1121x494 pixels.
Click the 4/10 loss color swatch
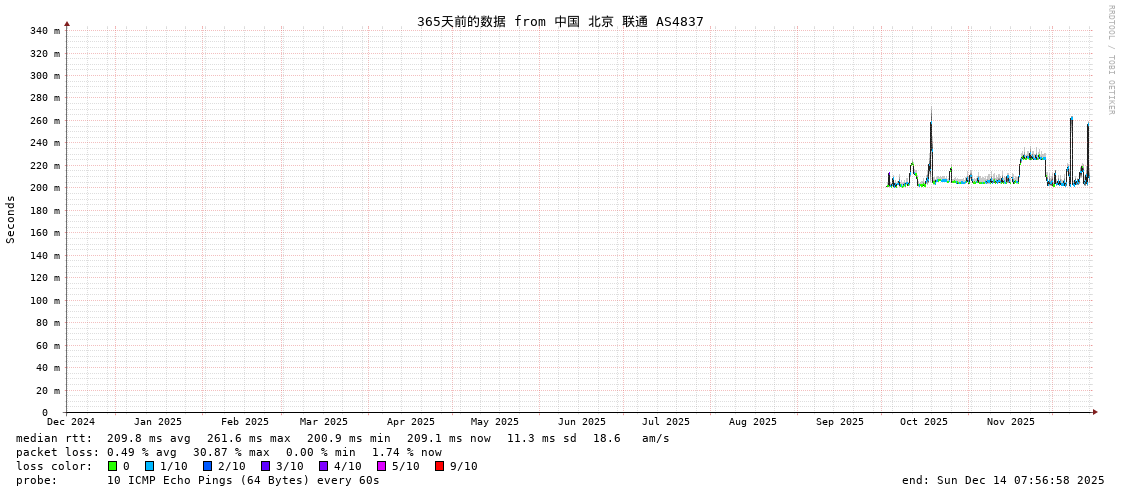point(323,466)
